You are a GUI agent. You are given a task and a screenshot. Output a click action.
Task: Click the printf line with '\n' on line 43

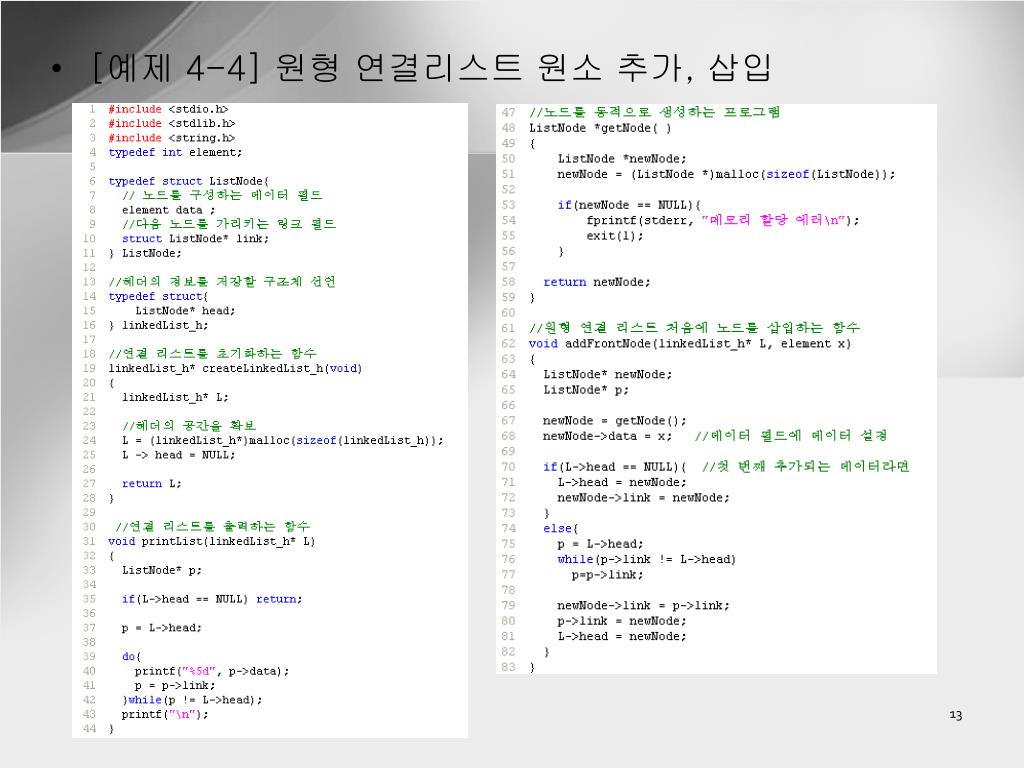(165, 714)
